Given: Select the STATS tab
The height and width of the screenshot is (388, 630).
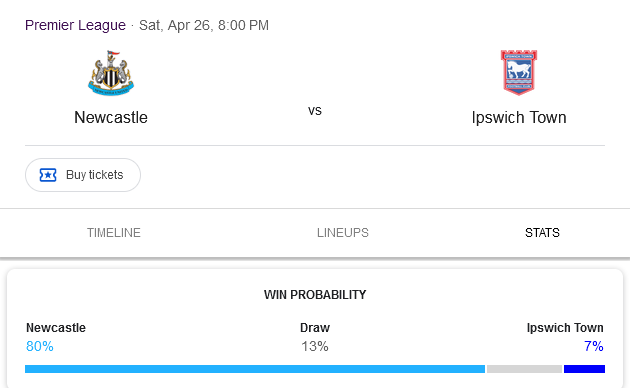Looking at the screenshot, I should coord(542,233).
